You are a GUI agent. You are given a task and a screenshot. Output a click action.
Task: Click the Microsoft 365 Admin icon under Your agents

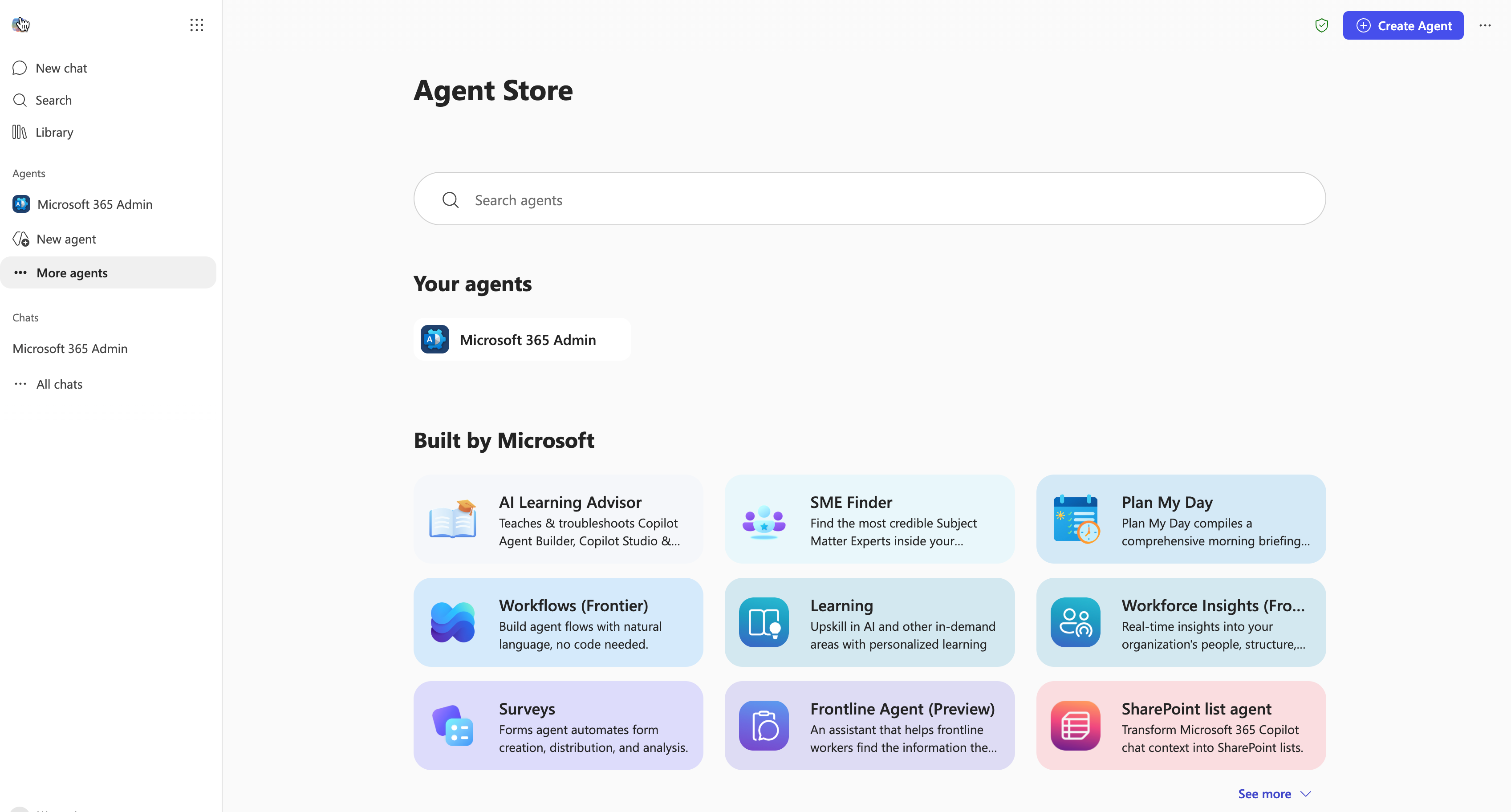[435, 340]
